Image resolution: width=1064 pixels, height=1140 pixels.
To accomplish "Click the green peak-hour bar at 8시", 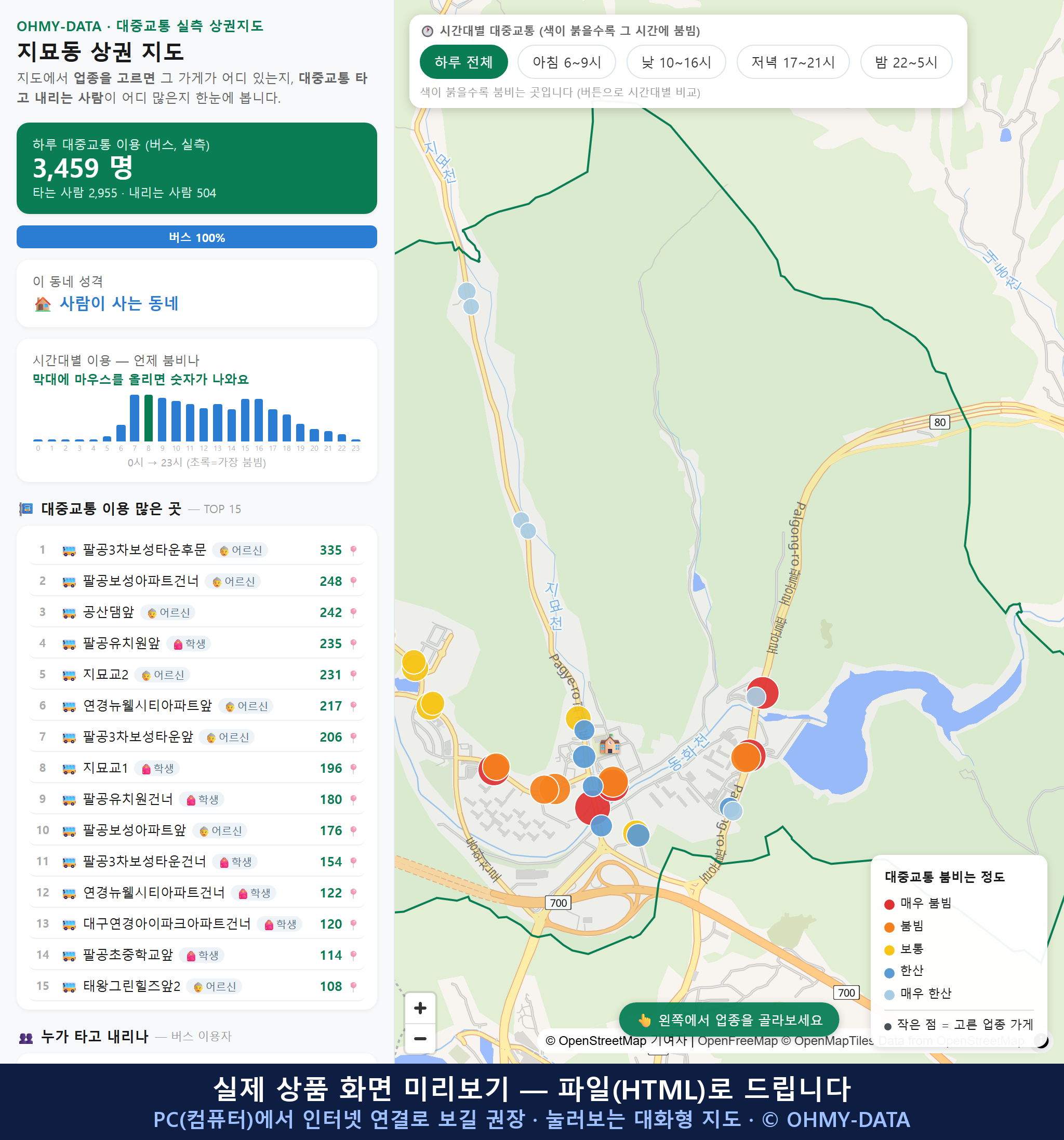I will (x=149, y=418).
